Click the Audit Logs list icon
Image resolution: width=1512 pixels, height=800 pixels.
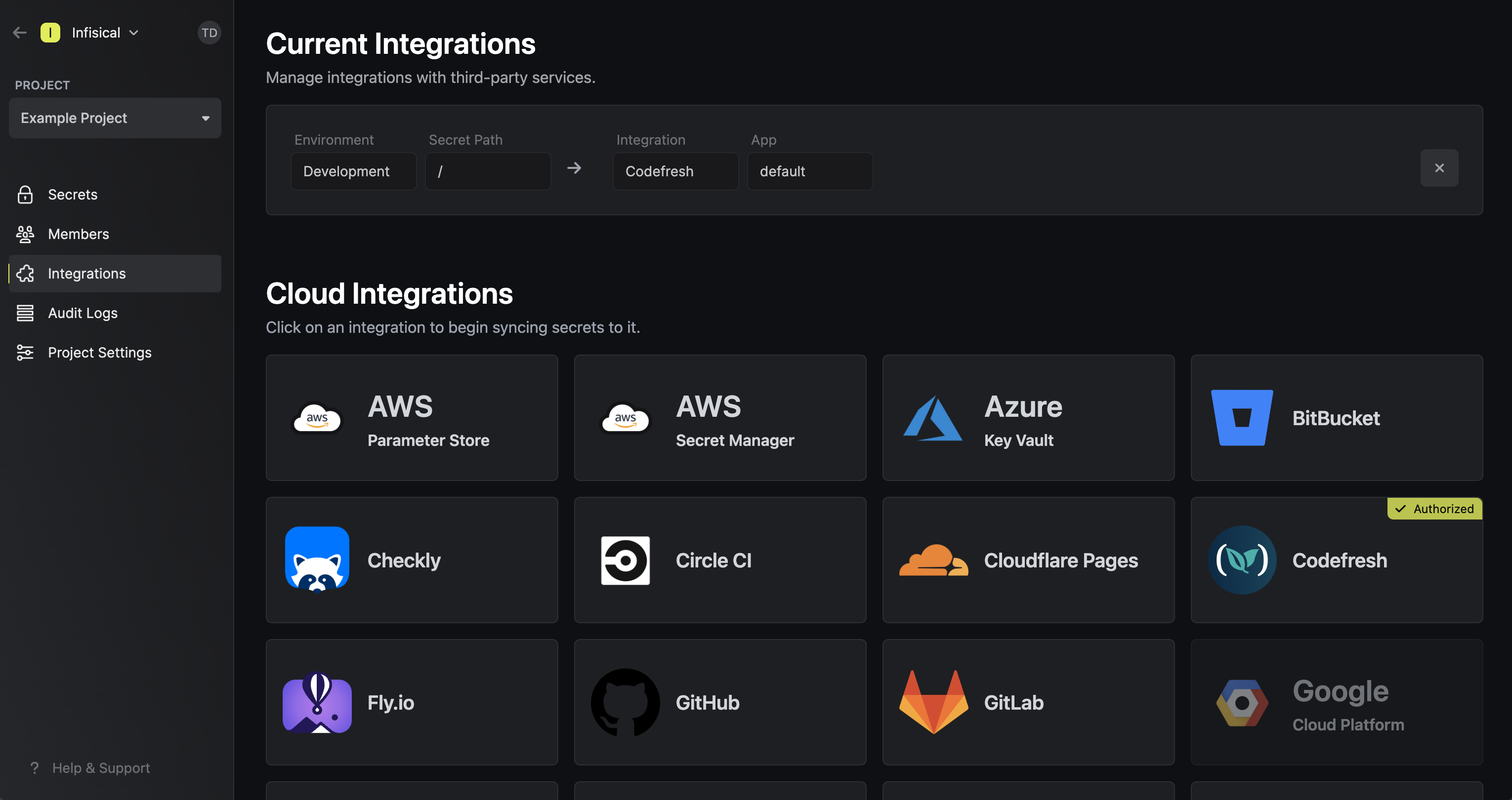[25, 313]
